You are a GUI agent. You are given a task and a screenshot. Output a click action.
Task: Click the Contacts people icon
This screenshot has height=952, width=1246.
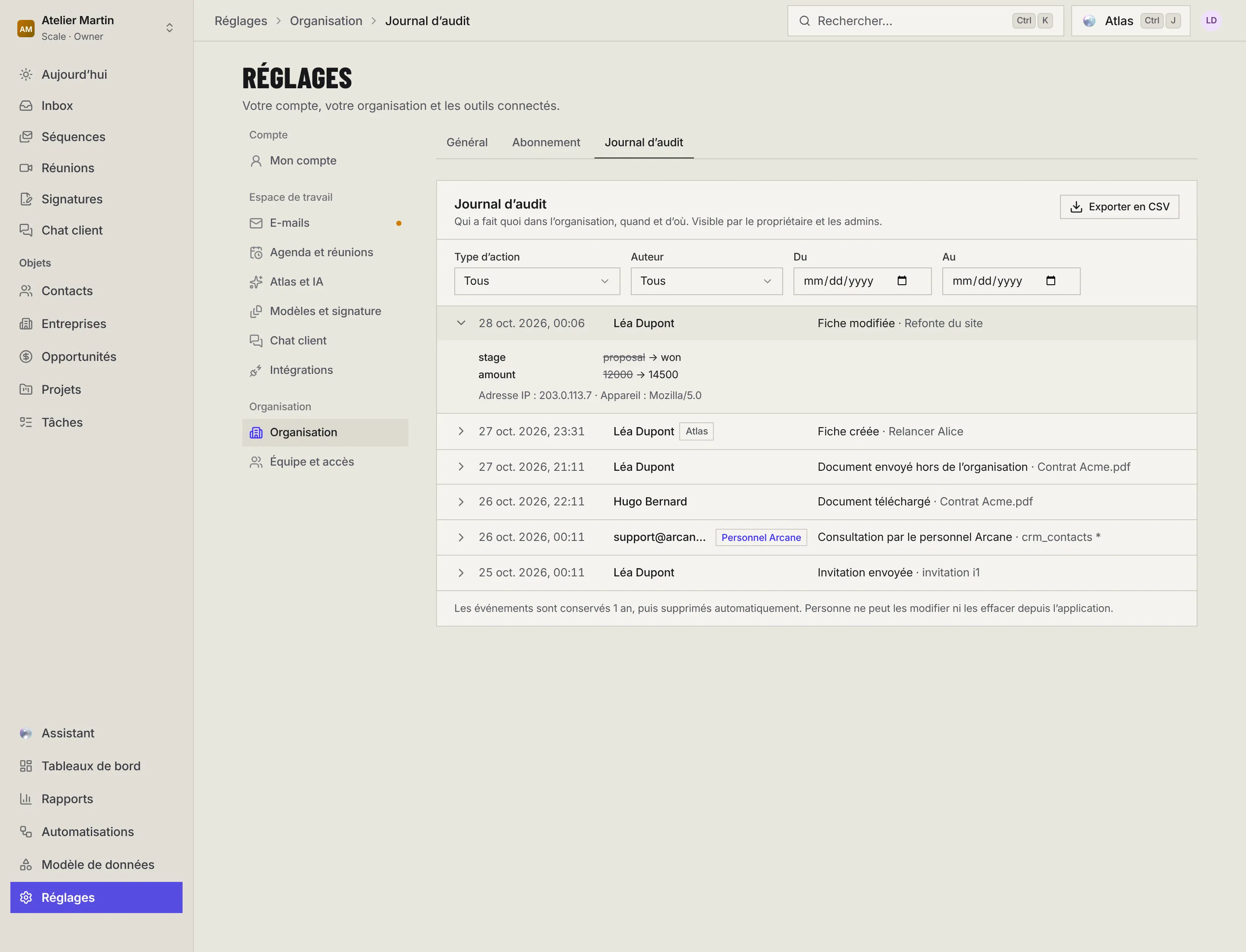(x=26, y=291)
